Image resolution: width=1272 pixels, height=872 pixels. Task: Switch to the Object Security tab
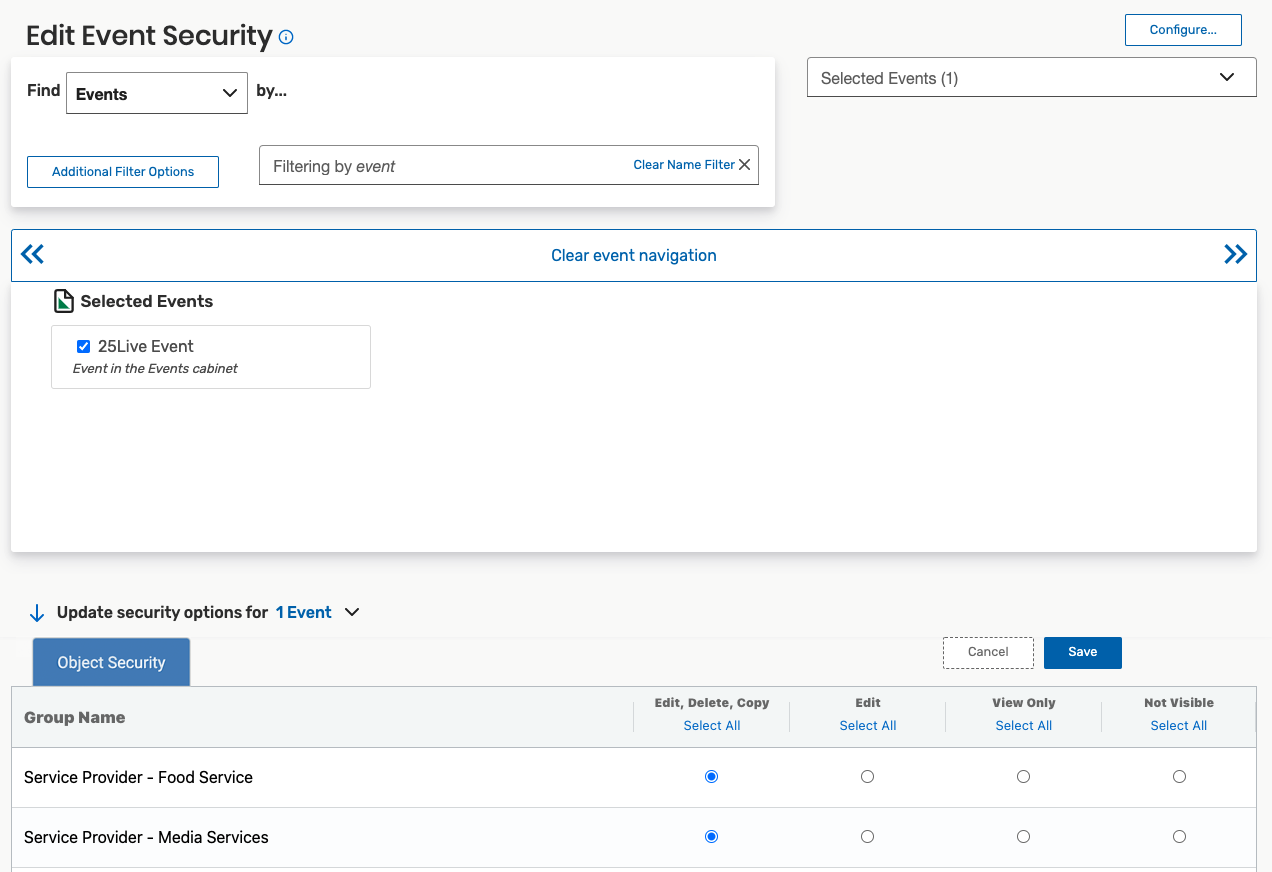[x=111, y=662]
